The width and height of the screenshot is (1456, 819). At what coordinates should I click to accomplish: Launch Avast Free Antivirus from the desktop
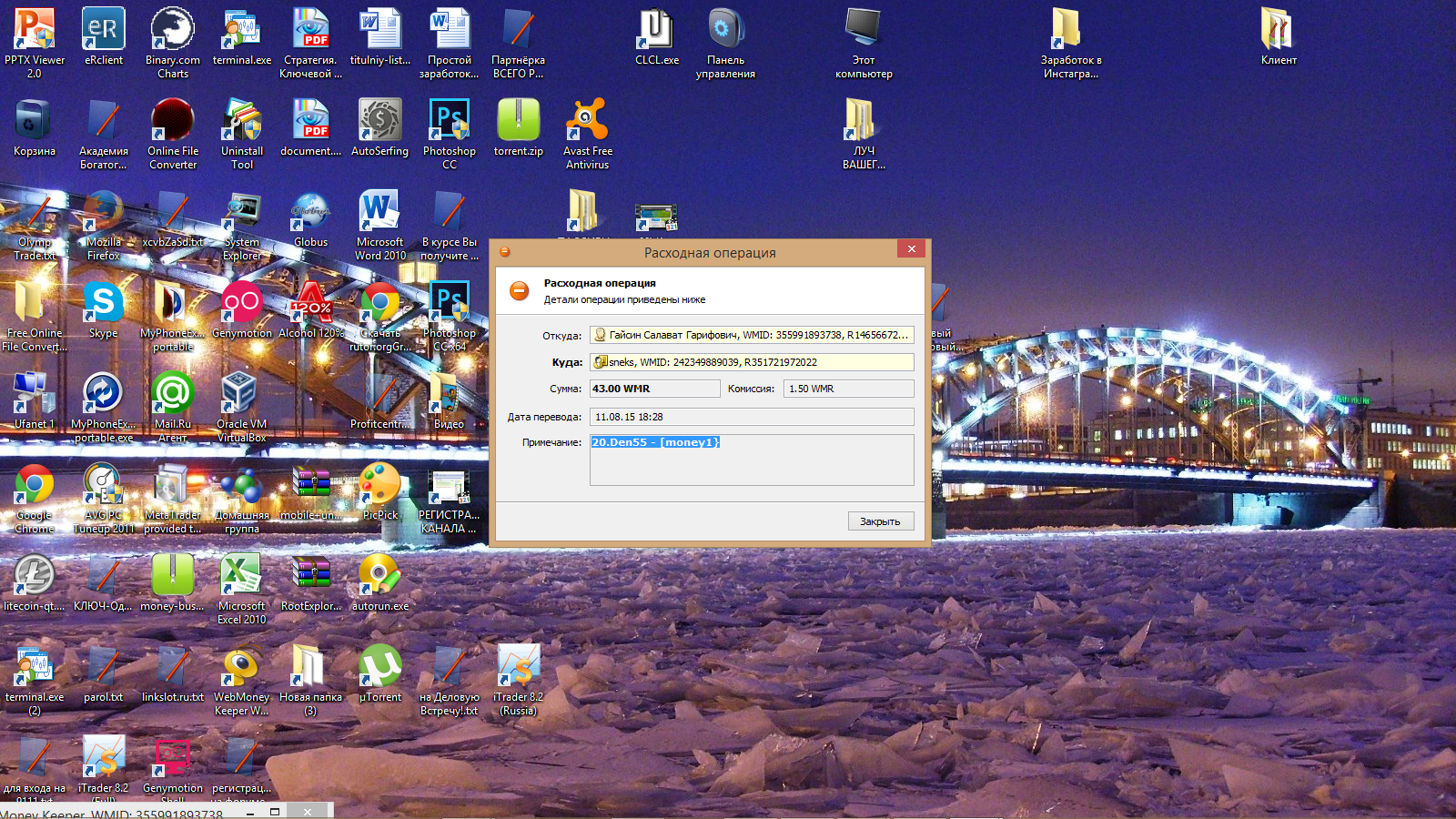point(588,133)
